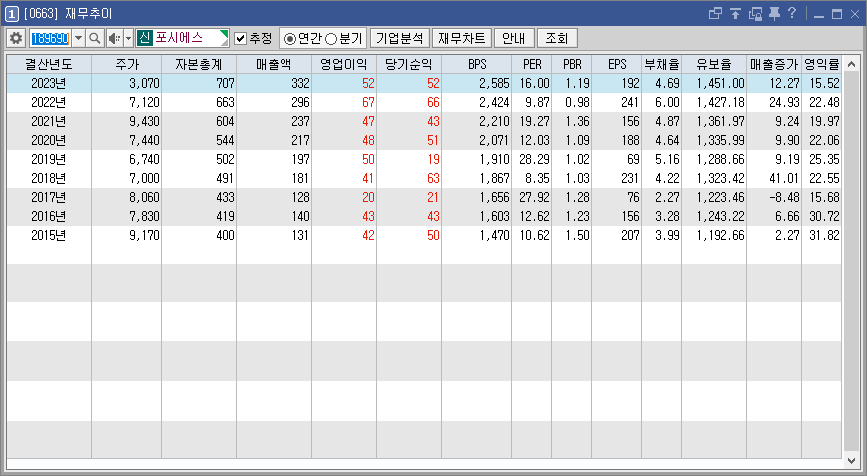
Task: Click the EPS column header
Action: click(x=617, y=64)
